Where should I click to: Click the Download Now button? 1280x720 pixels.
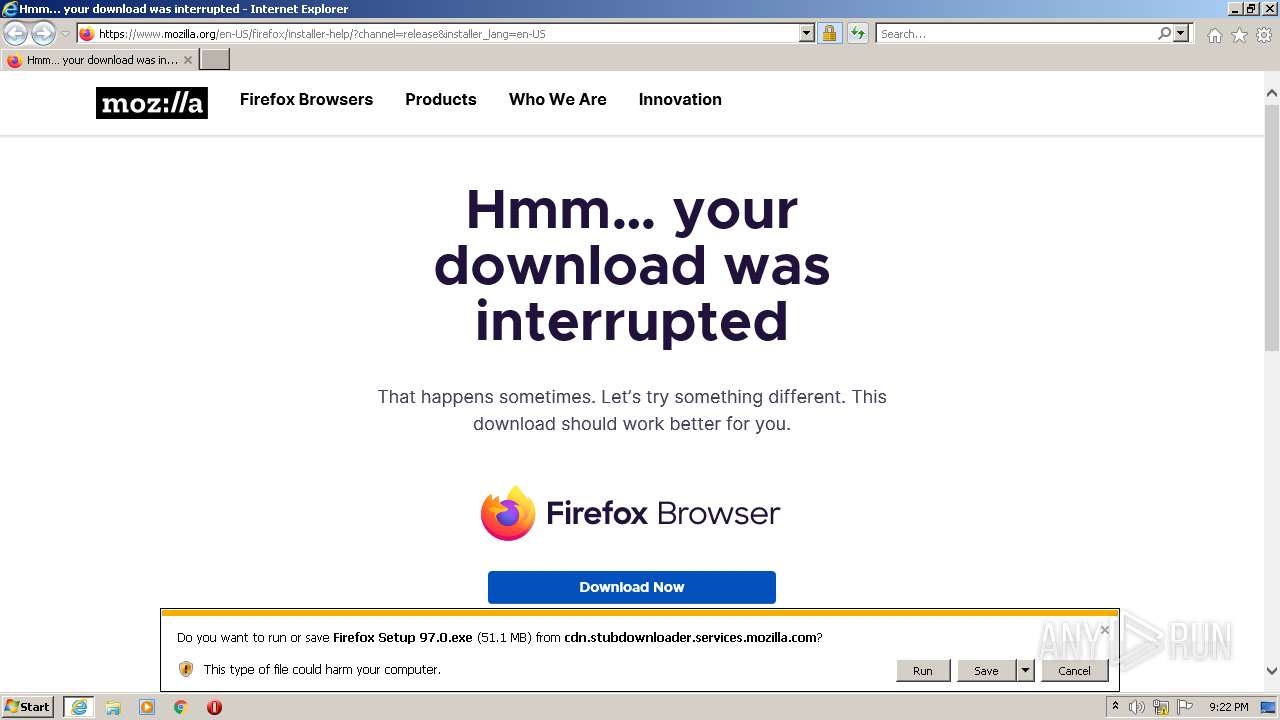tap(632, 587)
